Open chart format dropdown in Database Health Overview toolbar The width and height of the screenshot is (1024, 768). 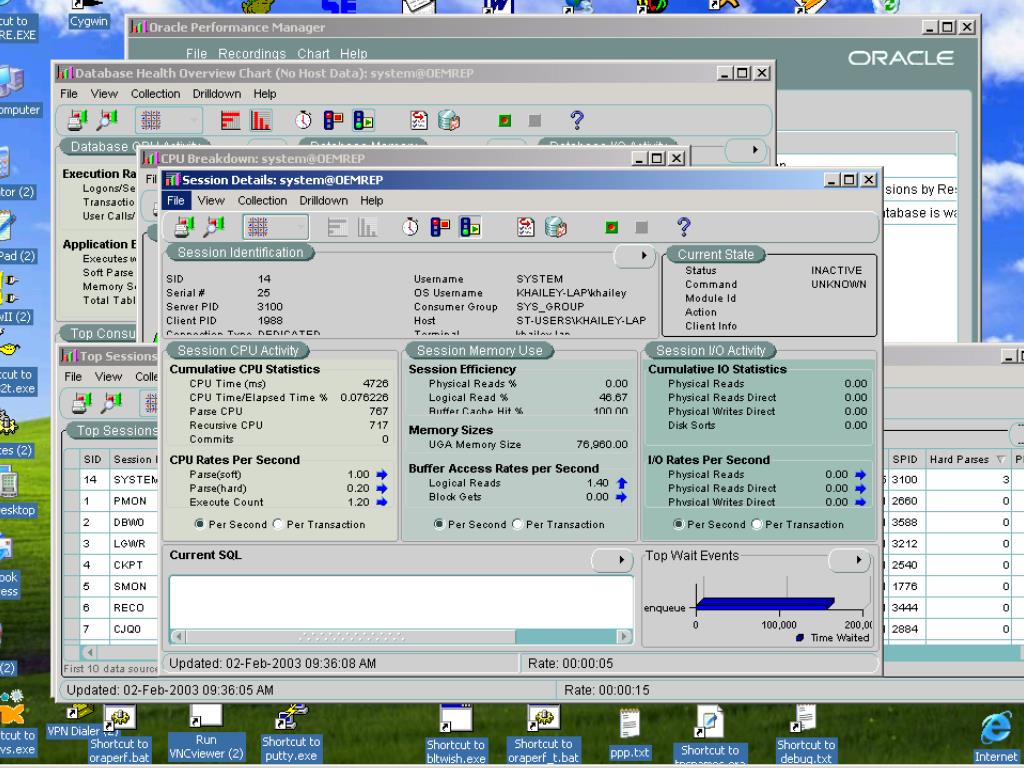168,120
